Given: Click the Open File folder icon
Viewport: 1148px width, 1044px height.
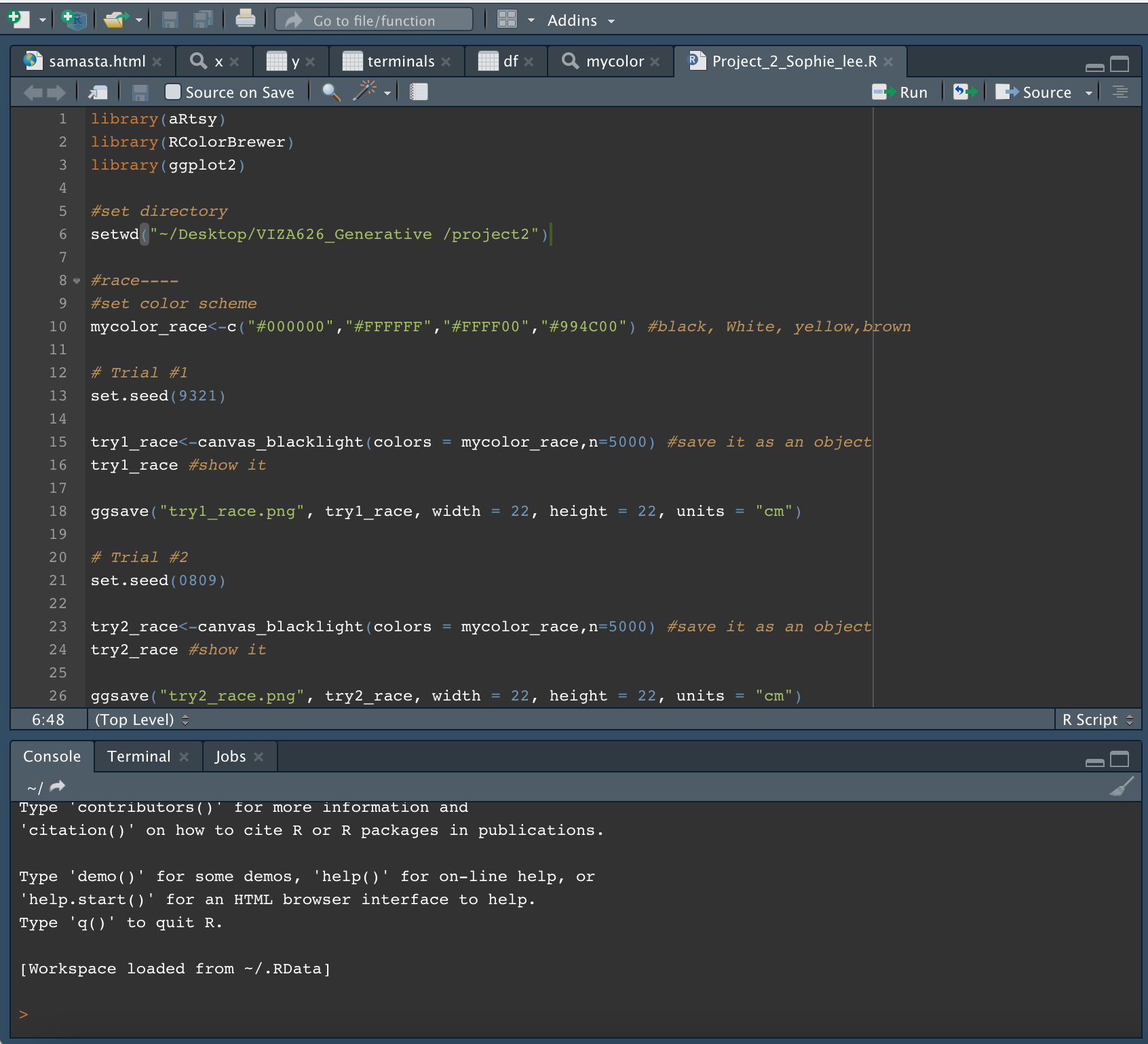Looking at the screenshot, I should tap(116, 20).
